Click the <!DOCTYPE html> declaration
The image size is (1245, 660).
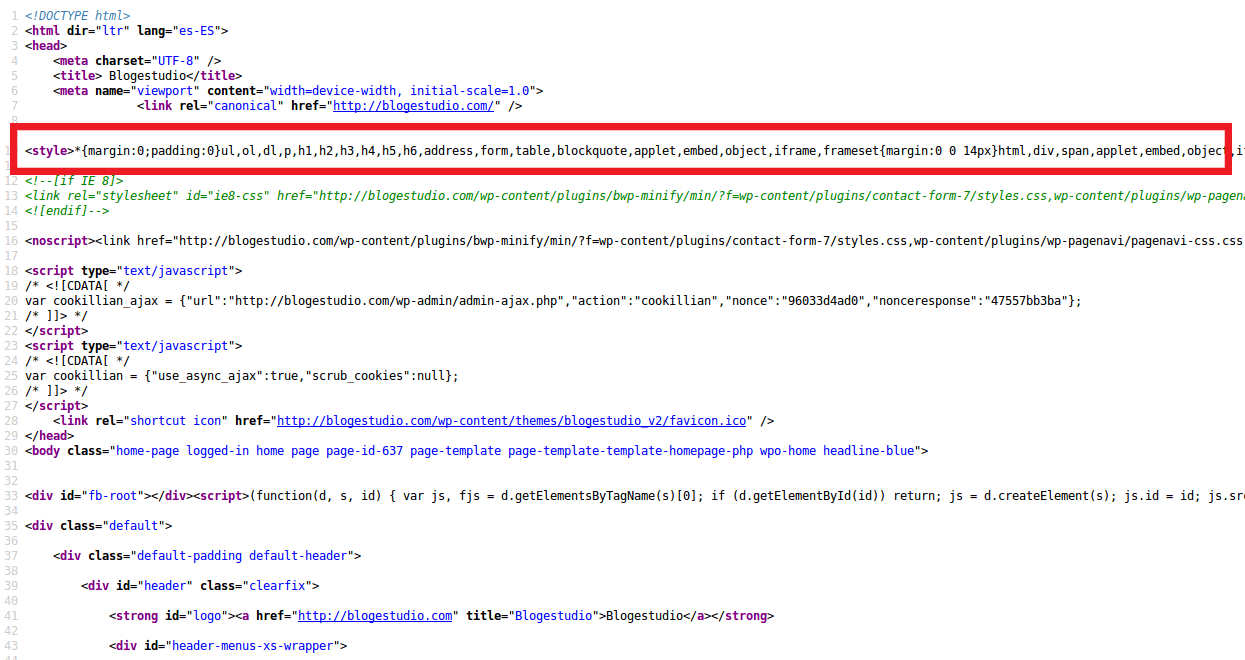click(x=78, y=15)
